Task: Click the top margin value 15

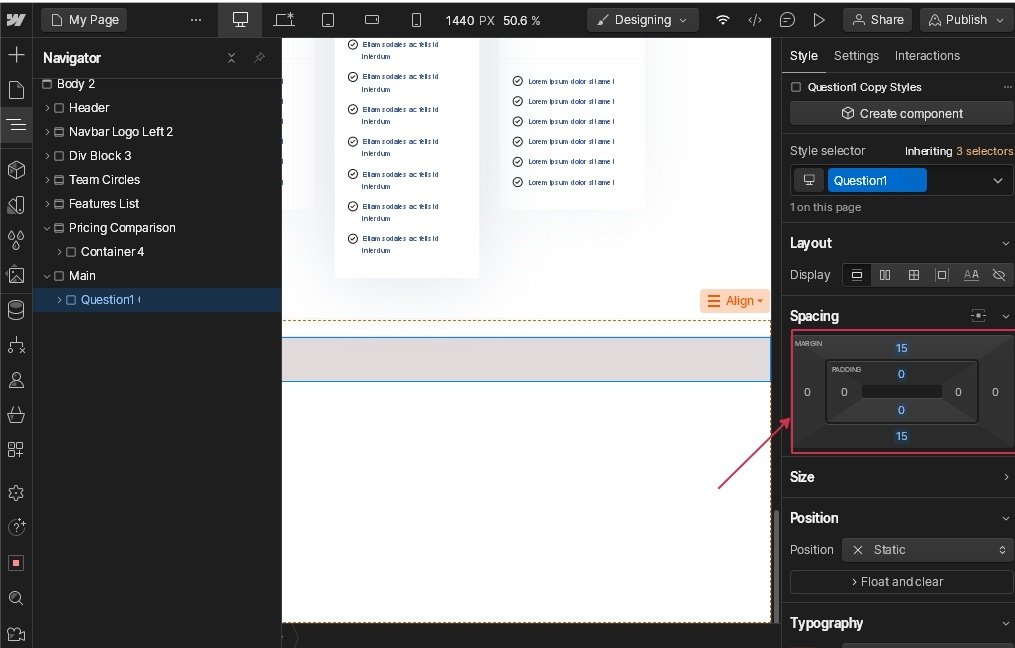Action: [x=901, y=348]
